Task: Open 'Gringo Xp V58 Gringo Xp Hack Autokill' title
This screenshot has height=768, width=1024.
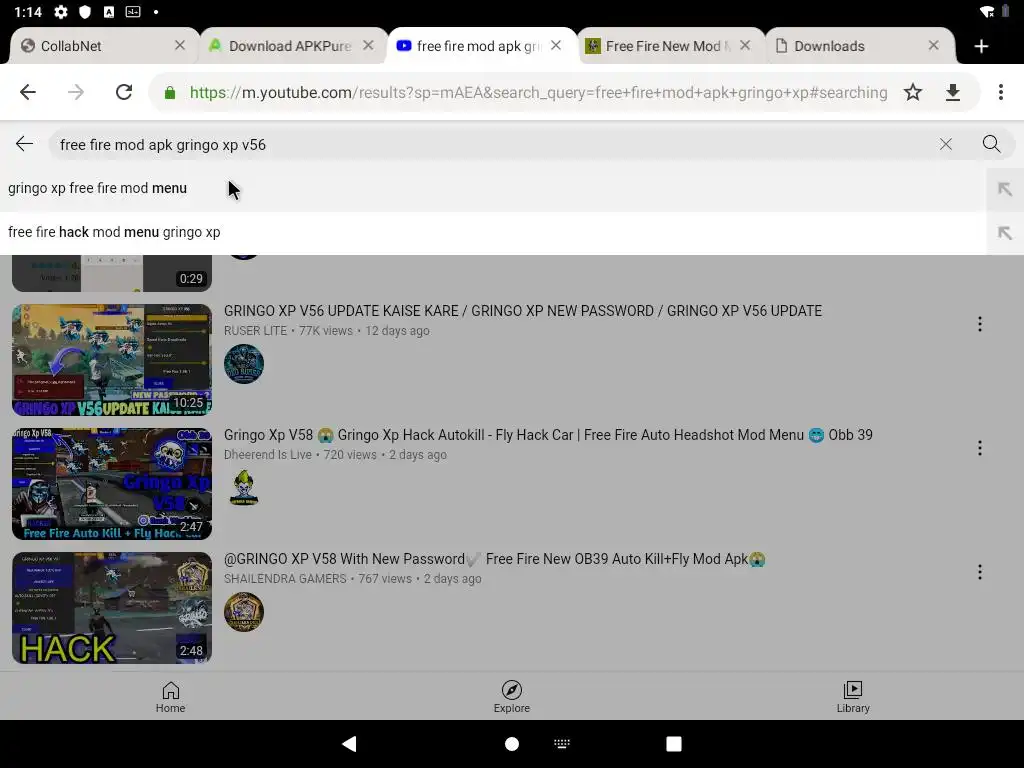Action: (x=548, y=435)
